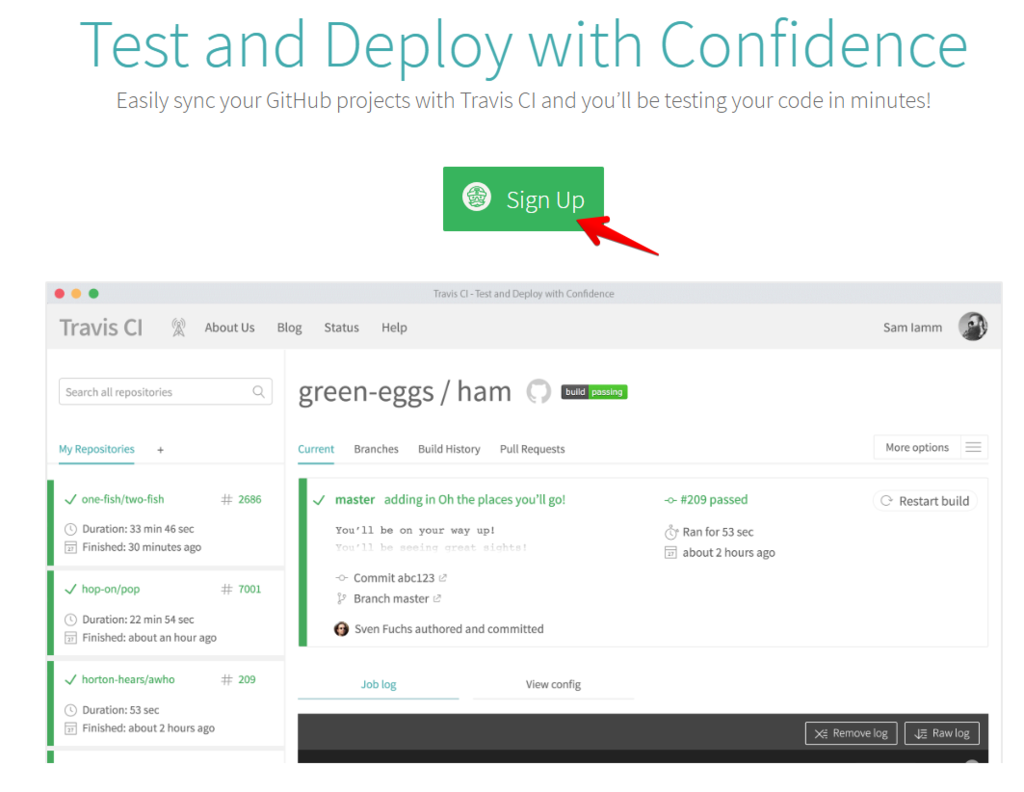The width and height of the screenshot is (1024, 792).
Task: Click the green Sign Up button
Action: (523, 198)
